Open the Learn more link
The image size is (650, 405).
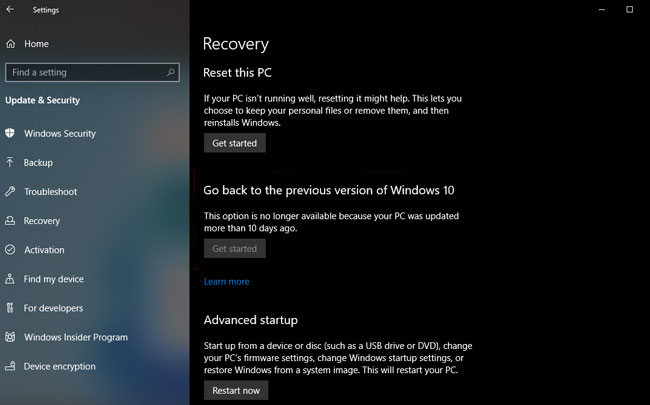point(227,282)
